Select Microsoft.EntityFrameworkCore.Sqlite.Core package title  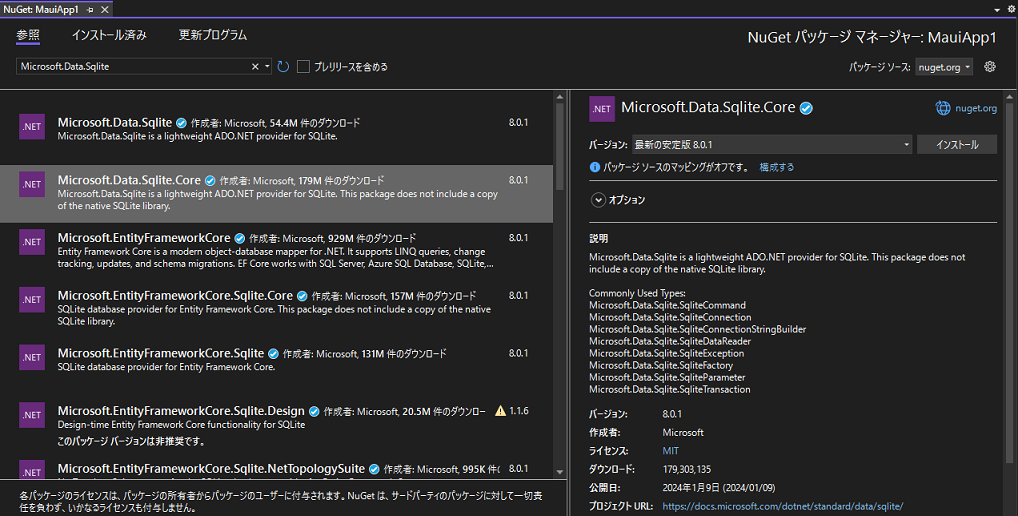point(175,295)
